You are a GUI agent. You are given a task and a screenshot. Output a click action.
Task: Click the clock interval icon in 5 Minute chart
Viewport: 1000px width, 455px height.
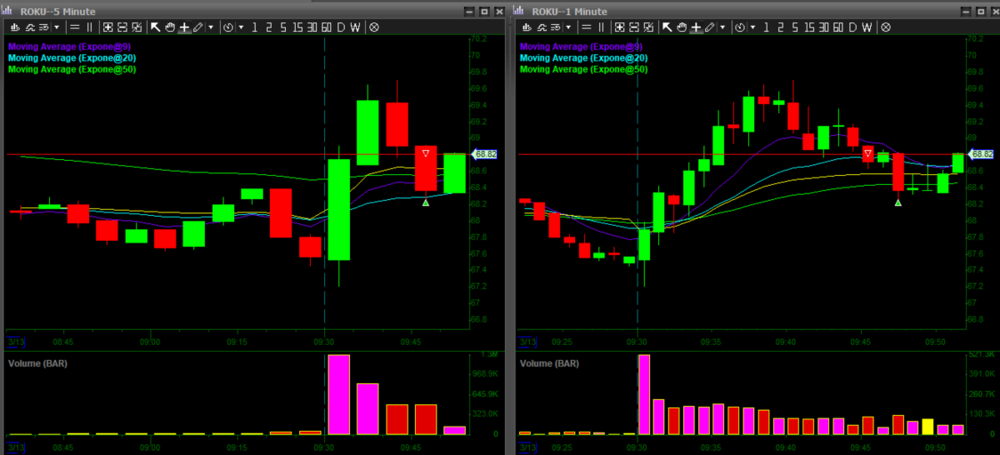coord(228,27)
